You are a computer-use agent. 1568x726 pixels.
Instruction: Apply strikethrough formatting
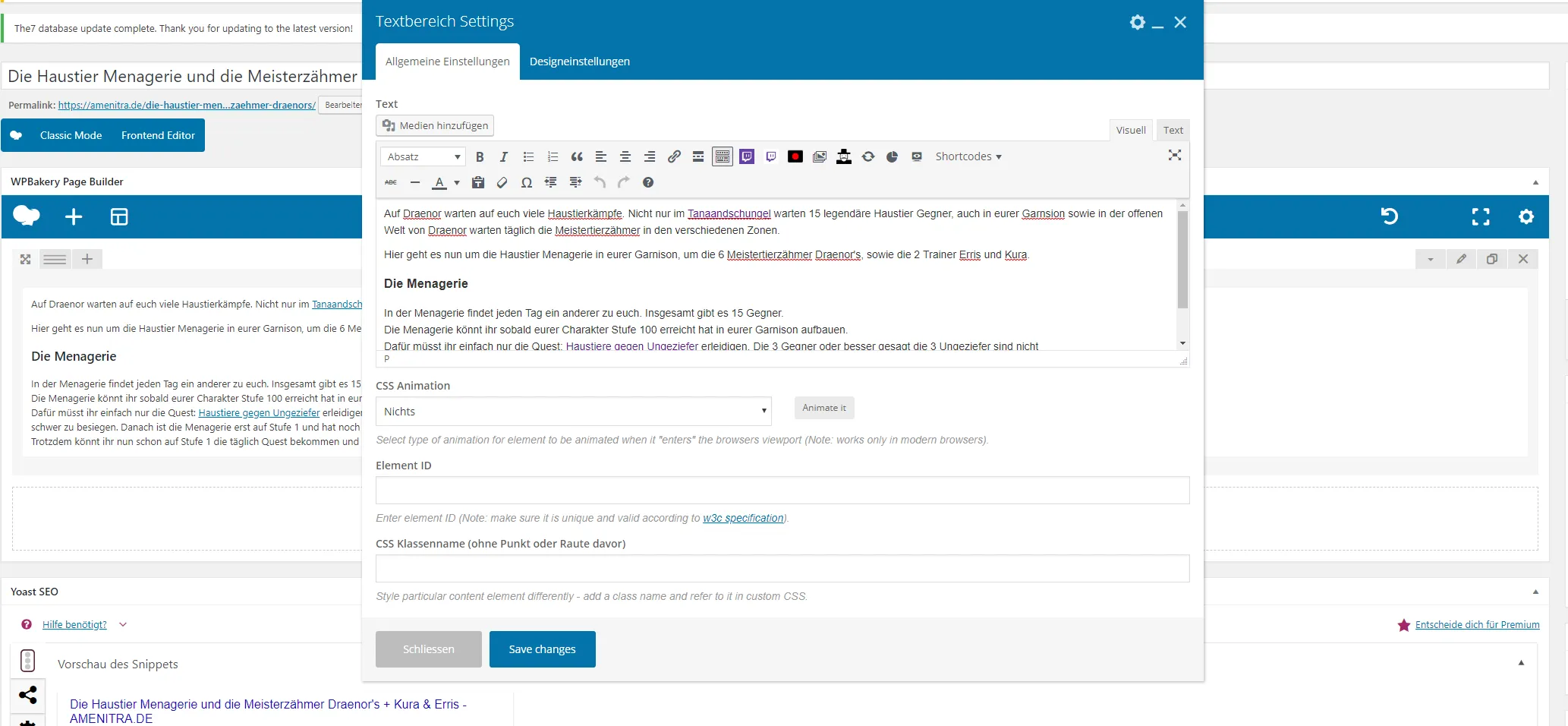point(391,182)
